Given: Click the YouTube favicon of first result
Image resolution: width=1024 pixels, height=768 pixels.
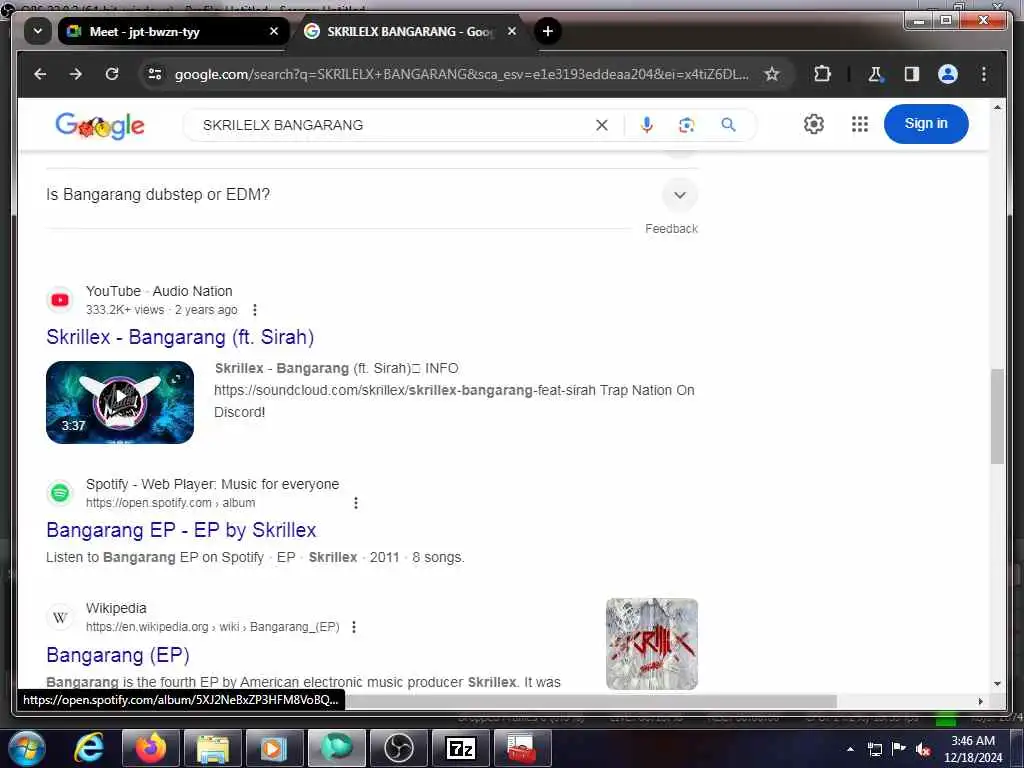Looking at the screenshot, I should 60,300.
